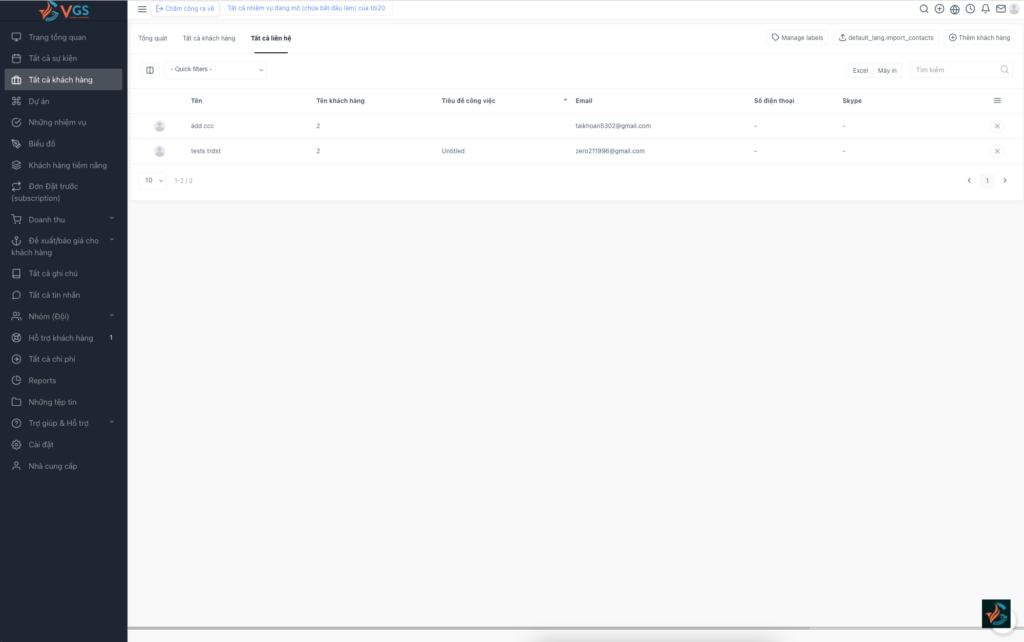Open Nhà cung cấp in sidebar
This screenshot has width=1024, height=642.
pos(63,466)
